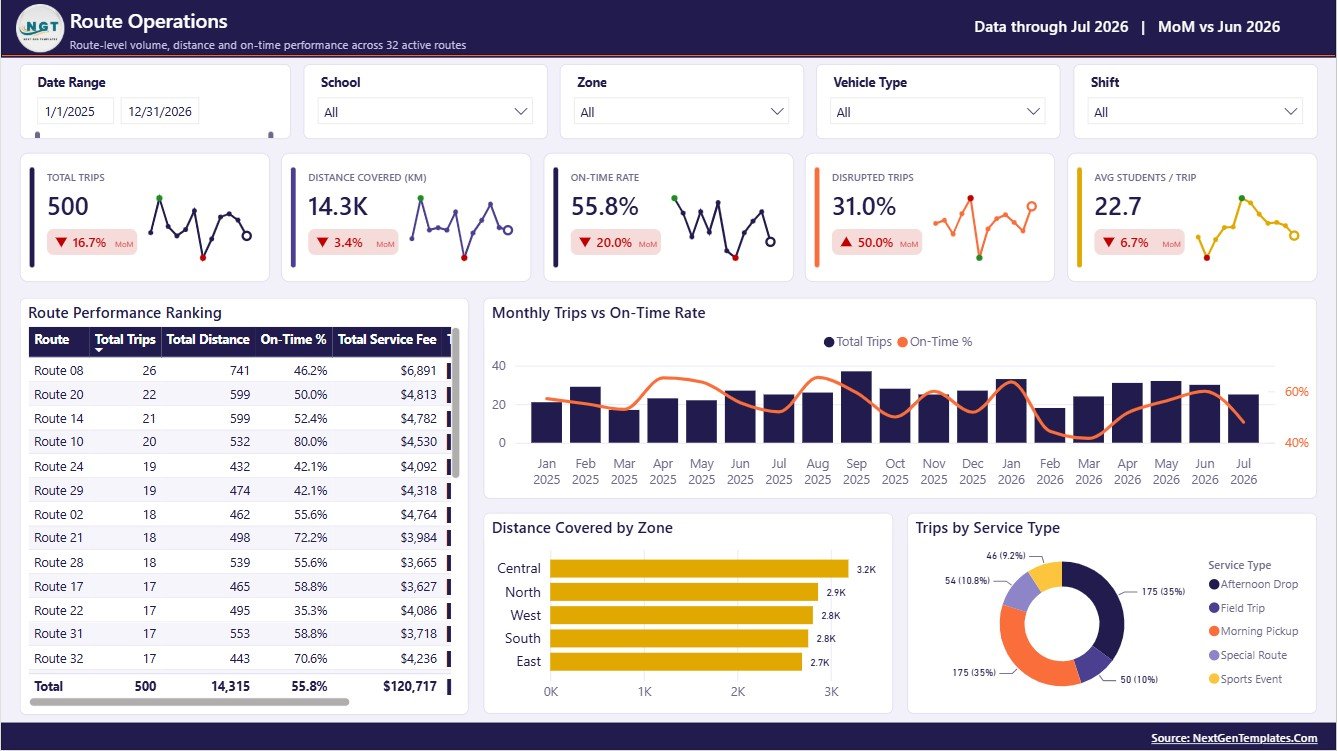Click the Data through Jul 2026 text
Image resolution: width=1338 pixels, height=751 pixels.
click(x=1051, y=27)
